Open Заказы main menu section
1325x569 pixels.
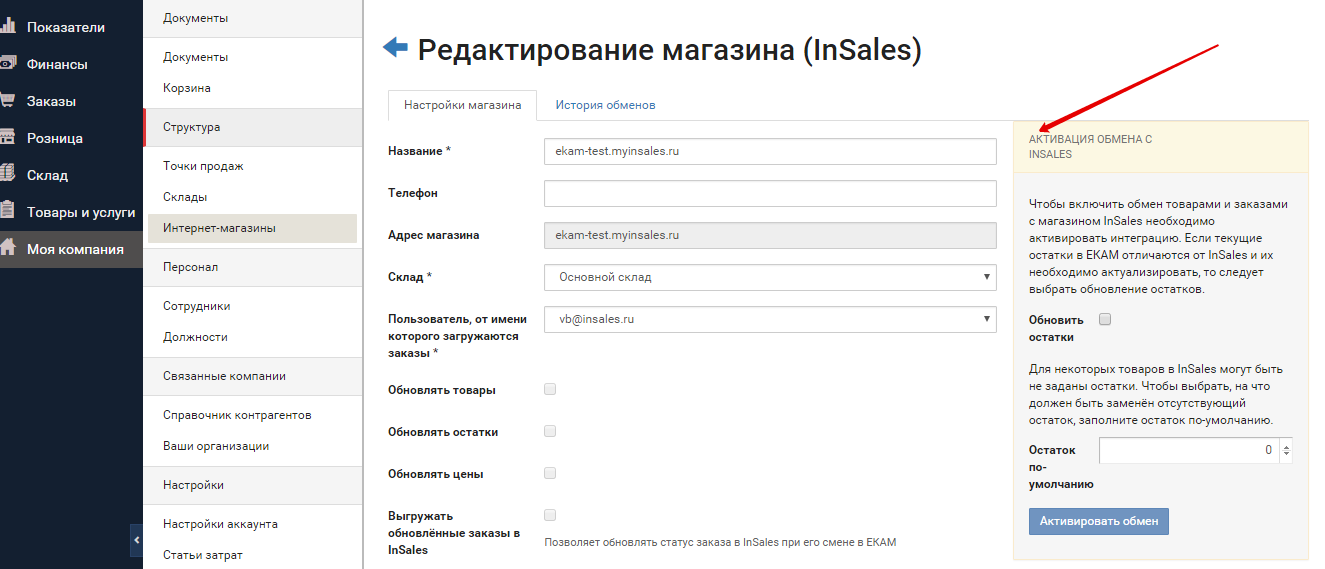[x=51, y=101]
